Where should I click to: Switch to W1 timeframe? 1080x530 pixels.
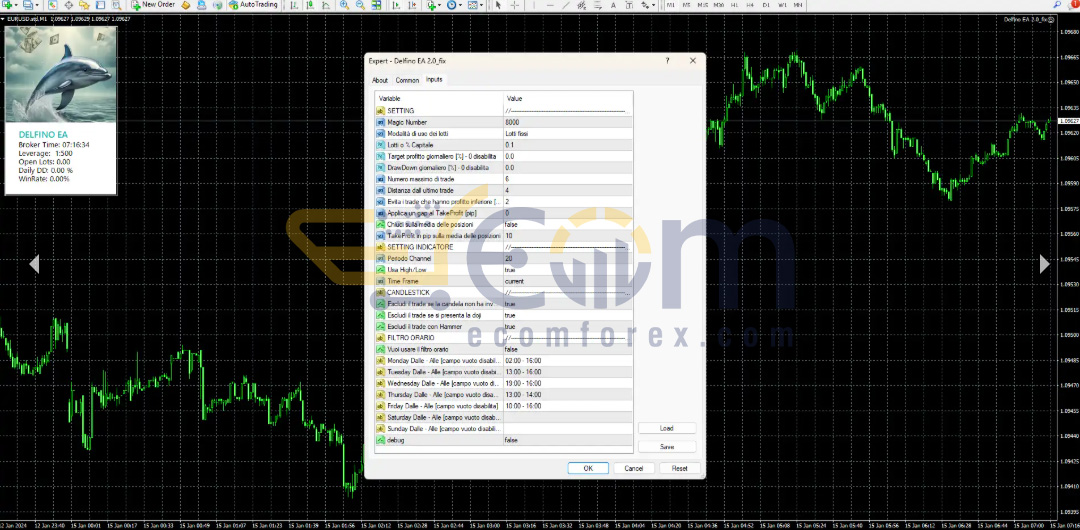click(782, 5)
